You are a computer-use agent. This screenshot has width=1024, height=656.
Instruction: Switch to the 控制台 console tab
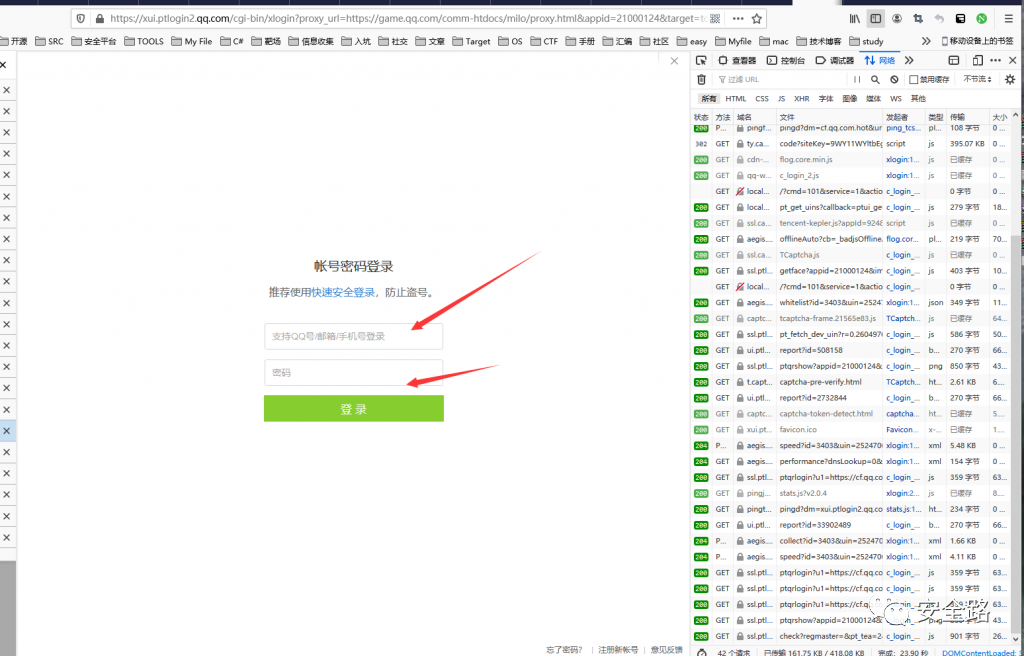(x=786, y=60)
